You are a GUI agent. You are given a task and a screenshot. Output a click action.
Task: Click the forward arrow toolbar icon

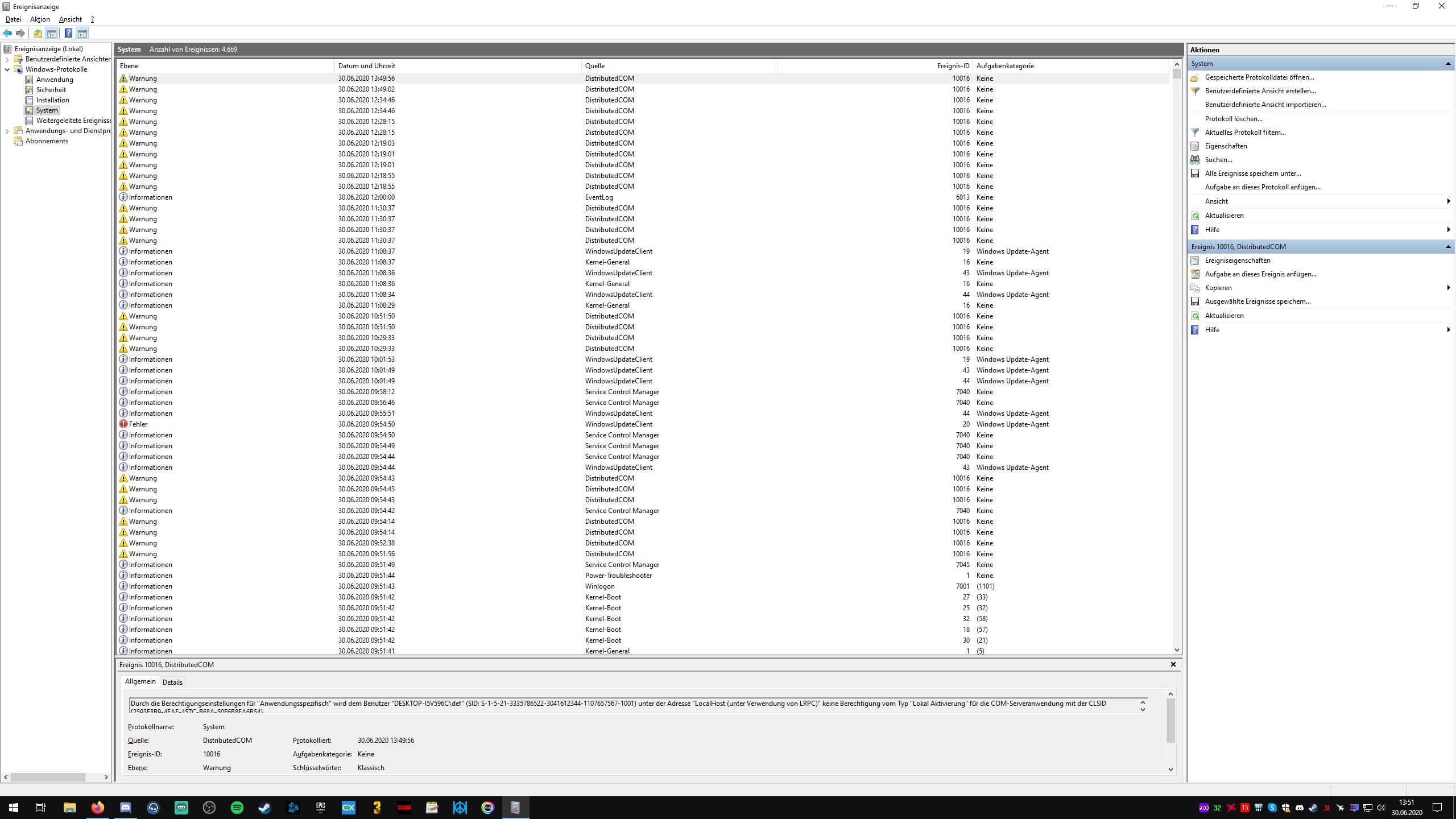(20, 33)
